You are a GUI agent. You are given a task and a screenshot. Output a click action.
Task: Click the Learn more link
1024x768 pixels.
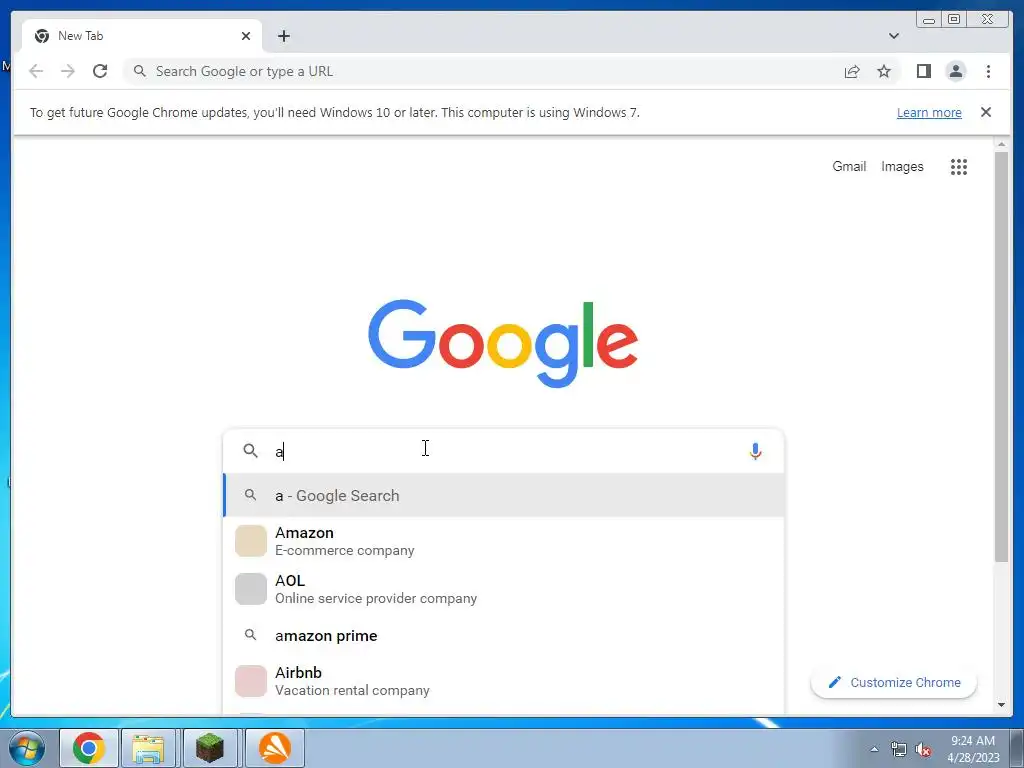point(929,112)
